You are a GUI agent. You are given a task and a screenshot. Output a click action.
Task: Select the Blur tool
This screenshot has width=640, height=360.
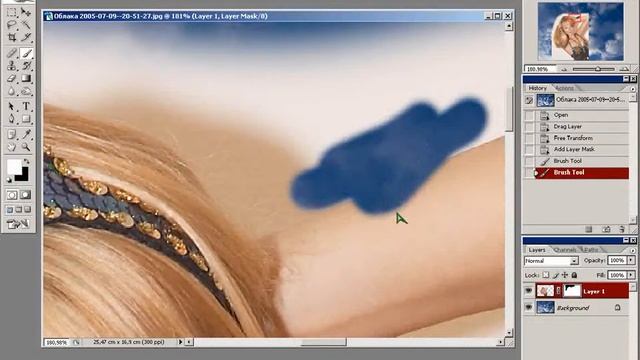pos(12,91)
